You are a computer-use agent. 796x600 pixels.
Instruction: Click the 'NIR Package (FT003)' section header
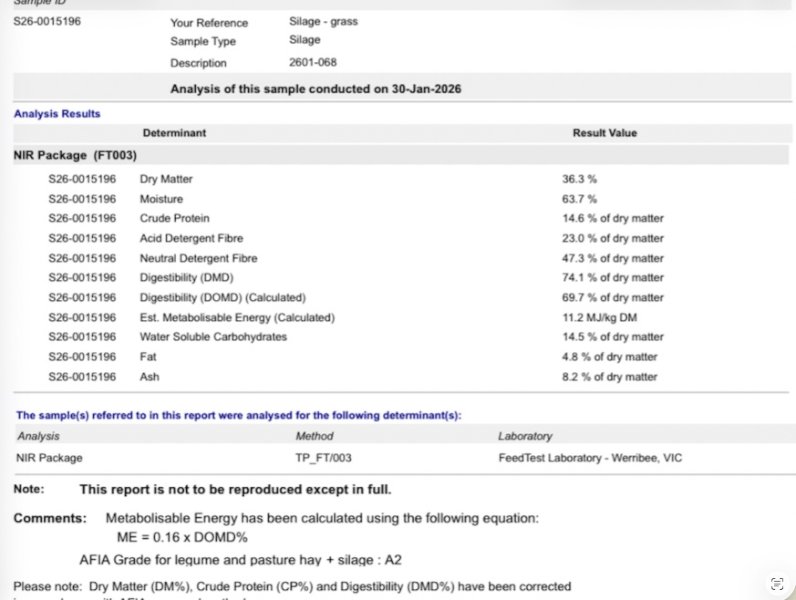coord(75,156)
